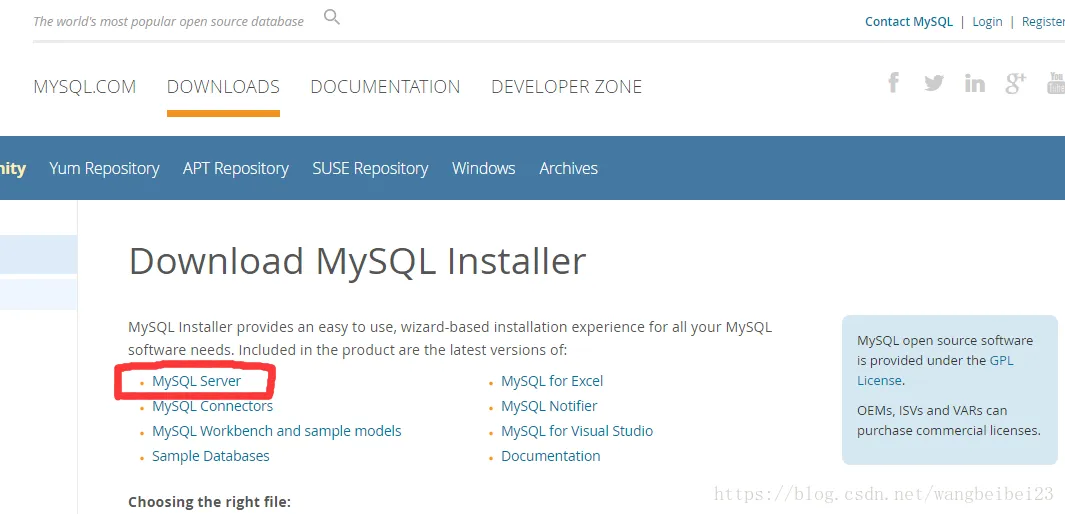Click the Download MySQL Installer heading

click(x=357, y=261)
